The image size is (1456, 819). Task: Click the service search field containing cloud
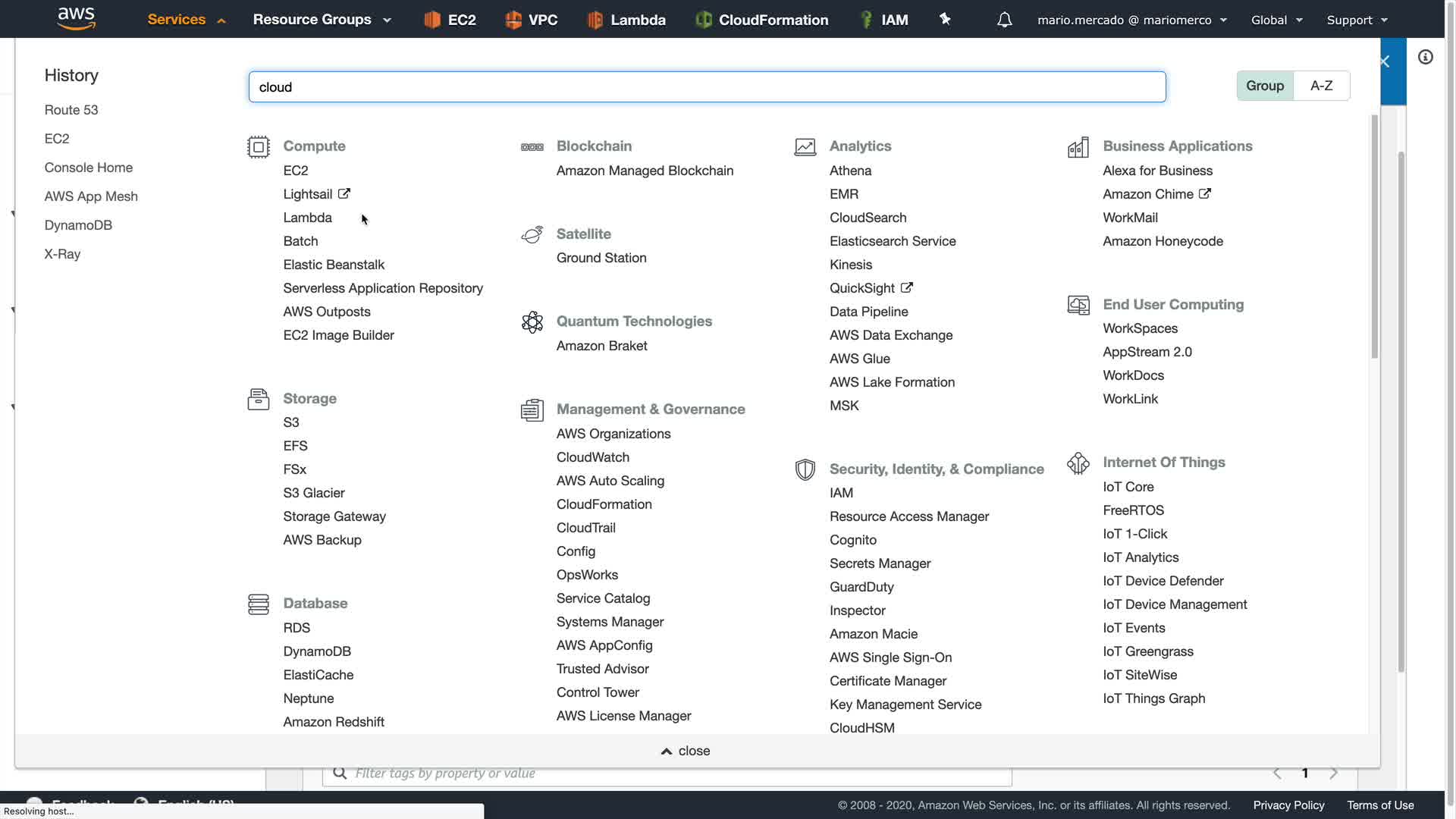pos(707,87)
